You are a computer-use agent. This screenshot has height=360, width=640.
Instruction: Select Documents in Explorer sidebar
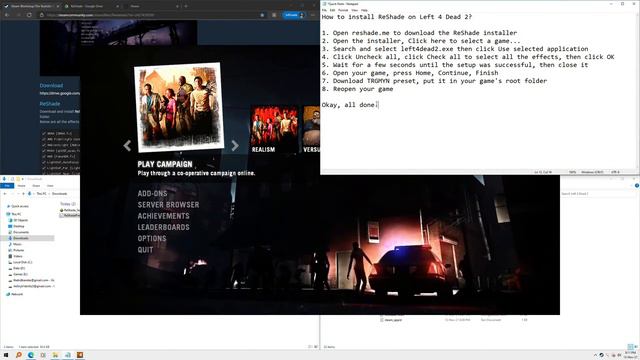[19, 232]
